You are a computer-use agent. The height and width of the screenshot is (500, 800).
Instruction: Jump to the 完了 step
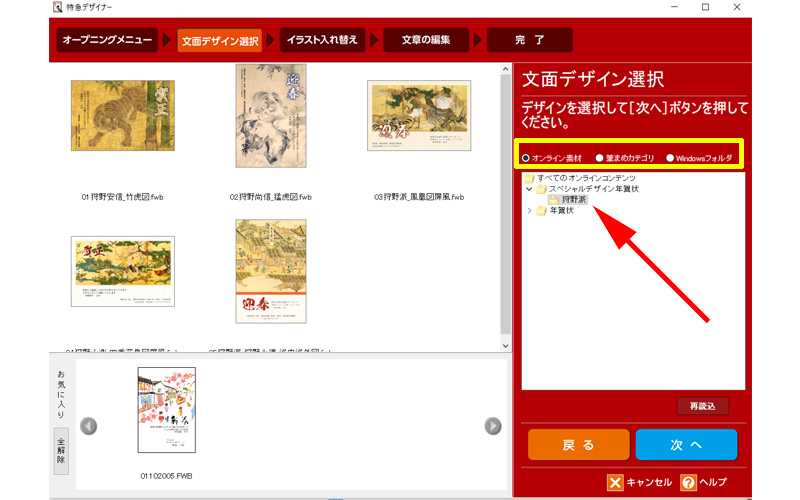pos(530,40)
